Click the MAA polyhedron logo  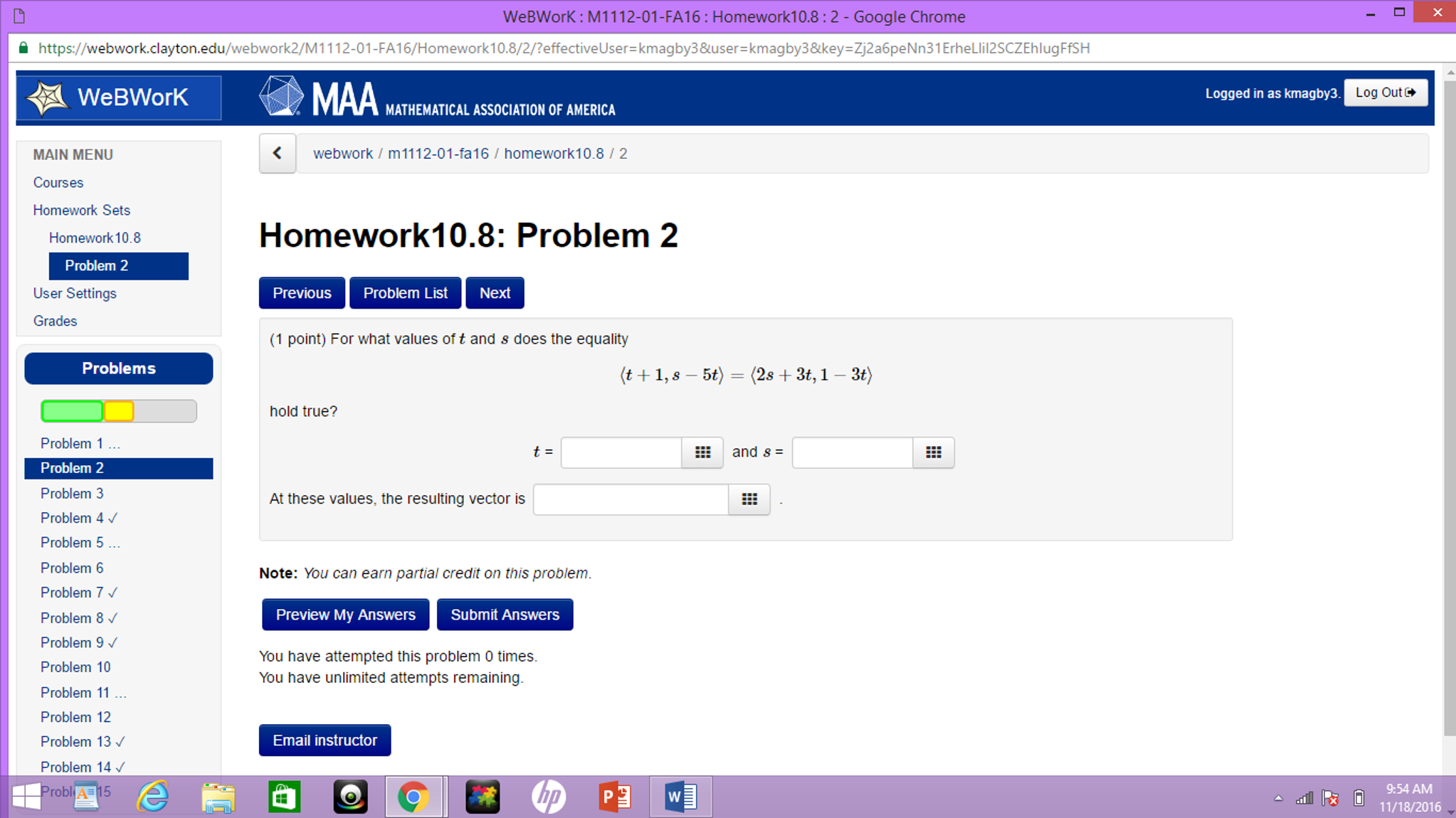coord(280,96)
